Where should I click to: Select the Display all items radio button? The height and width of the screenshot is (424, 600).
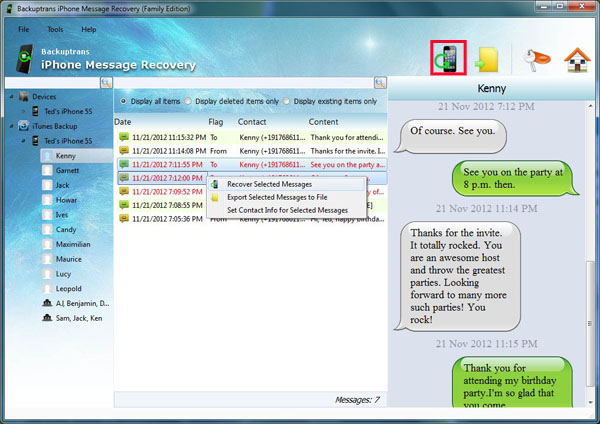click(x=123, y=101)
